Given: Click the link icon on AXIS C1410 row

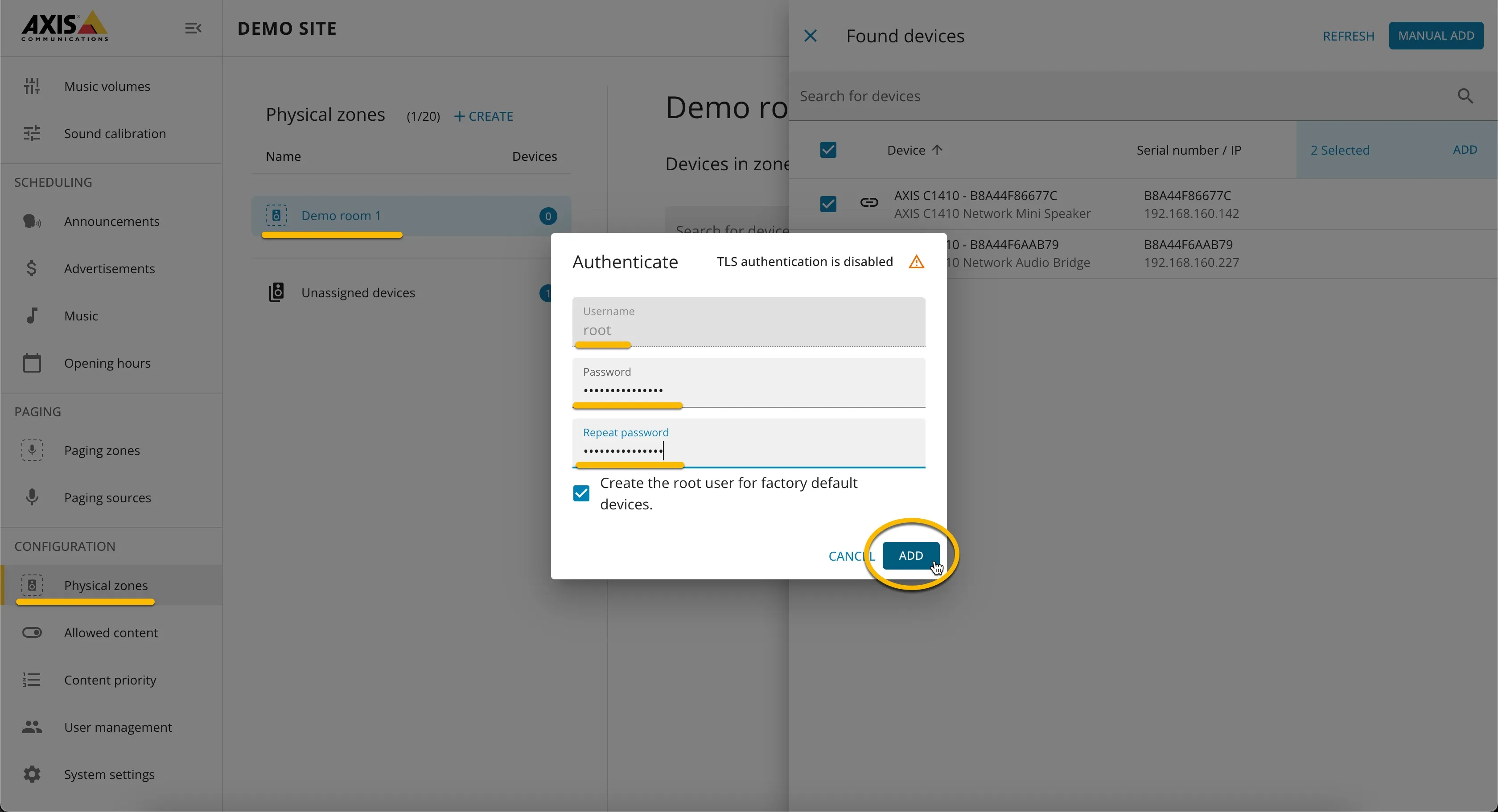Looking at the screenshot, I should [x=869, y=202].
